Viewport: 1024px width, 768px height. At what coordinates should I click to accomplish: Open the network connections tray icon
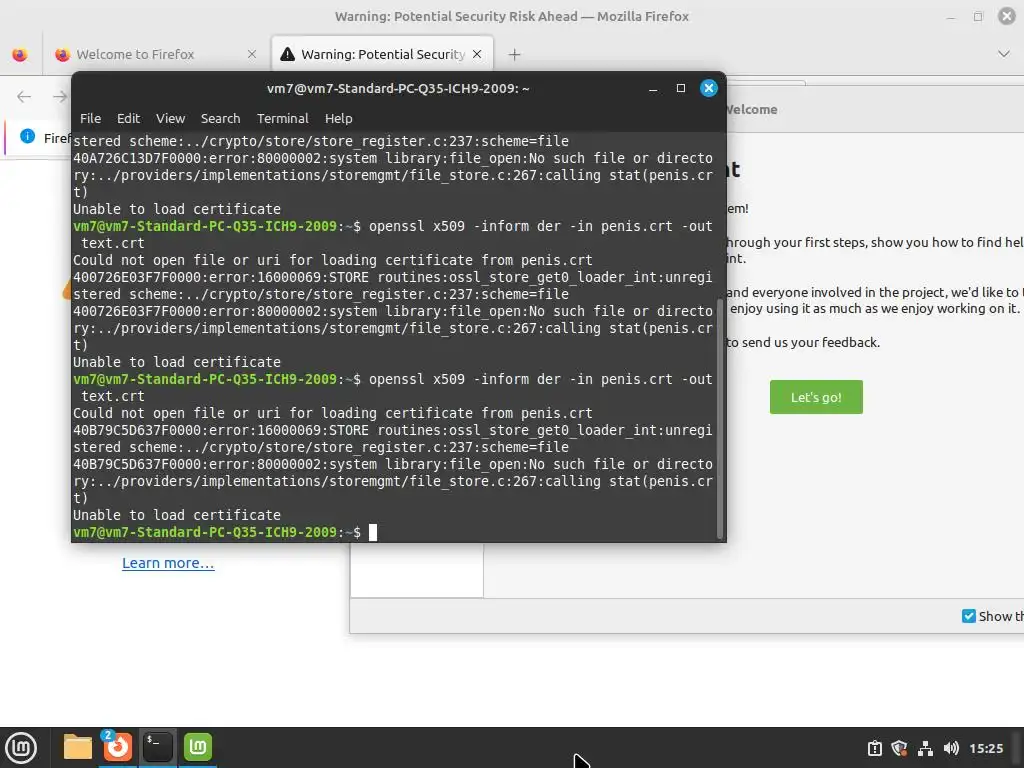[925, 748]
